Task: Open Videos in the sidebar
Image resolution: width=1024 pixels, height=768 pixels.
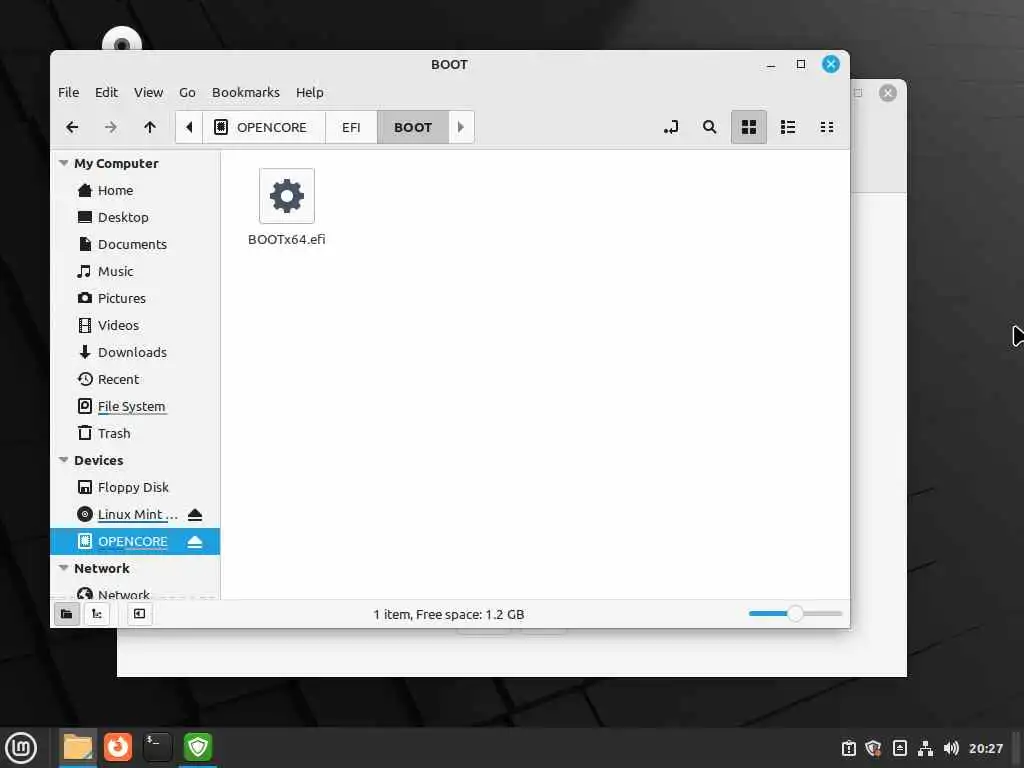Action: pyautogui.click(x=135, y=325)
